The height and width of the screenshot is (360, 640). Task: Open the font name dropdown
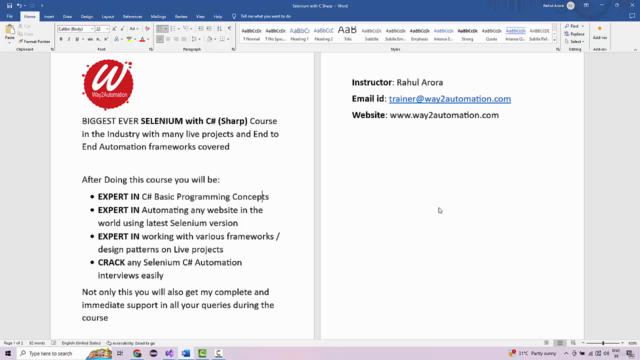pos(92,29)
